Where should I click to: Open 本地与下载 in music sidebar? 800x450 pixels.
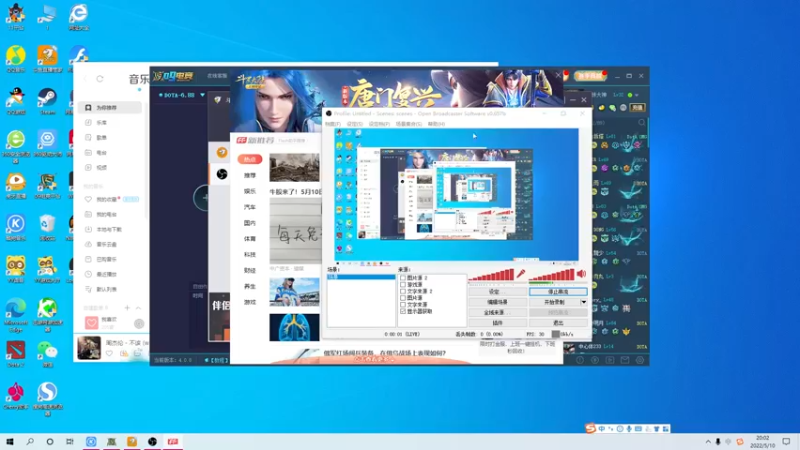click(x=110, y=229)
